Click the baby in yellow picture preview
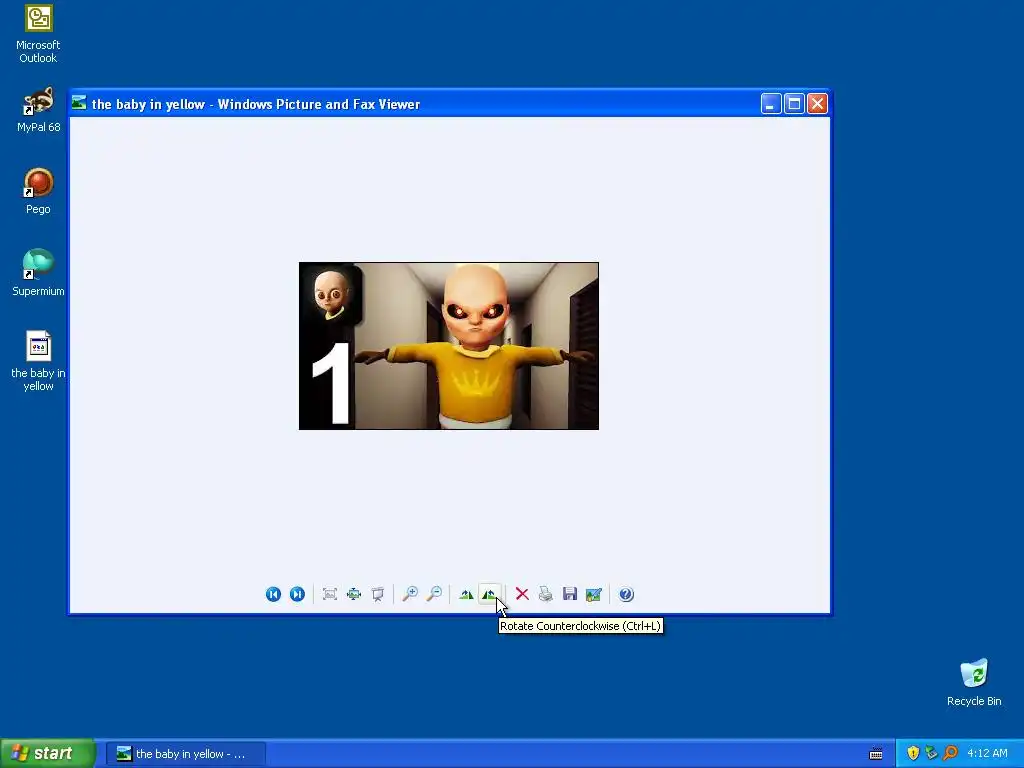Screen dimensions: 1024x768 point(449,346)
